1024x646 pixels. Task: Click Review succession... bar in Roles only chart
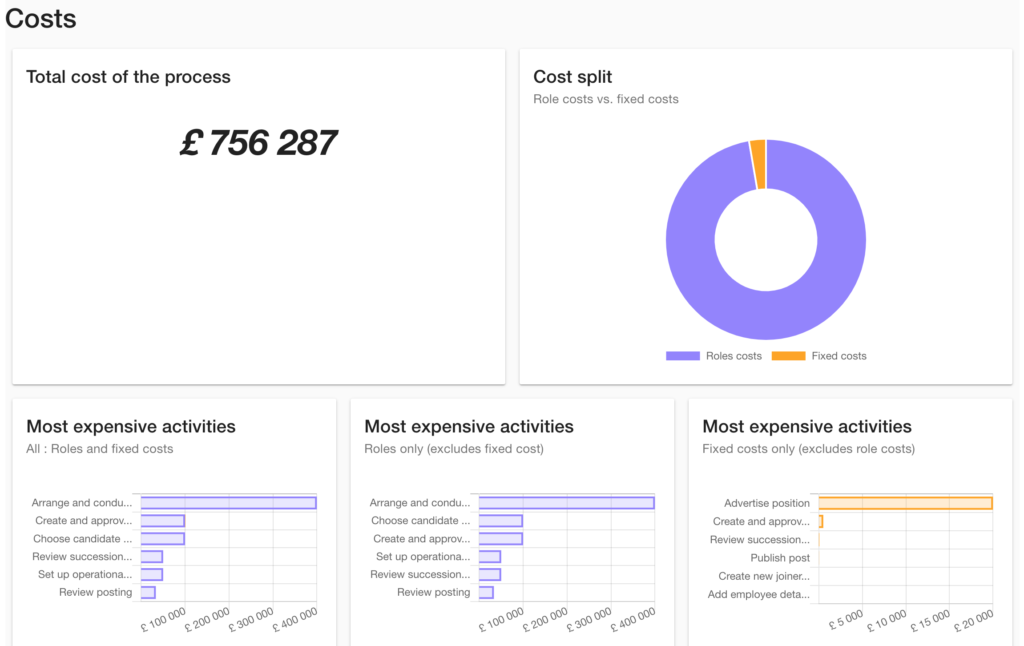[490, 575]
